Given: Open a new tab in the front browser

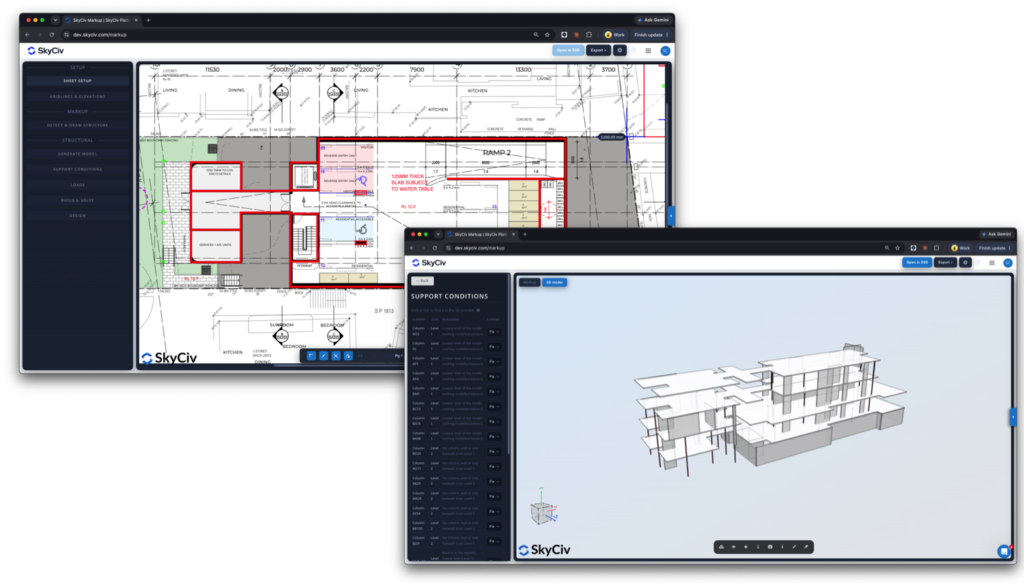Looking at the screenshot, I should pyautogui.click(x=524, y=234).
